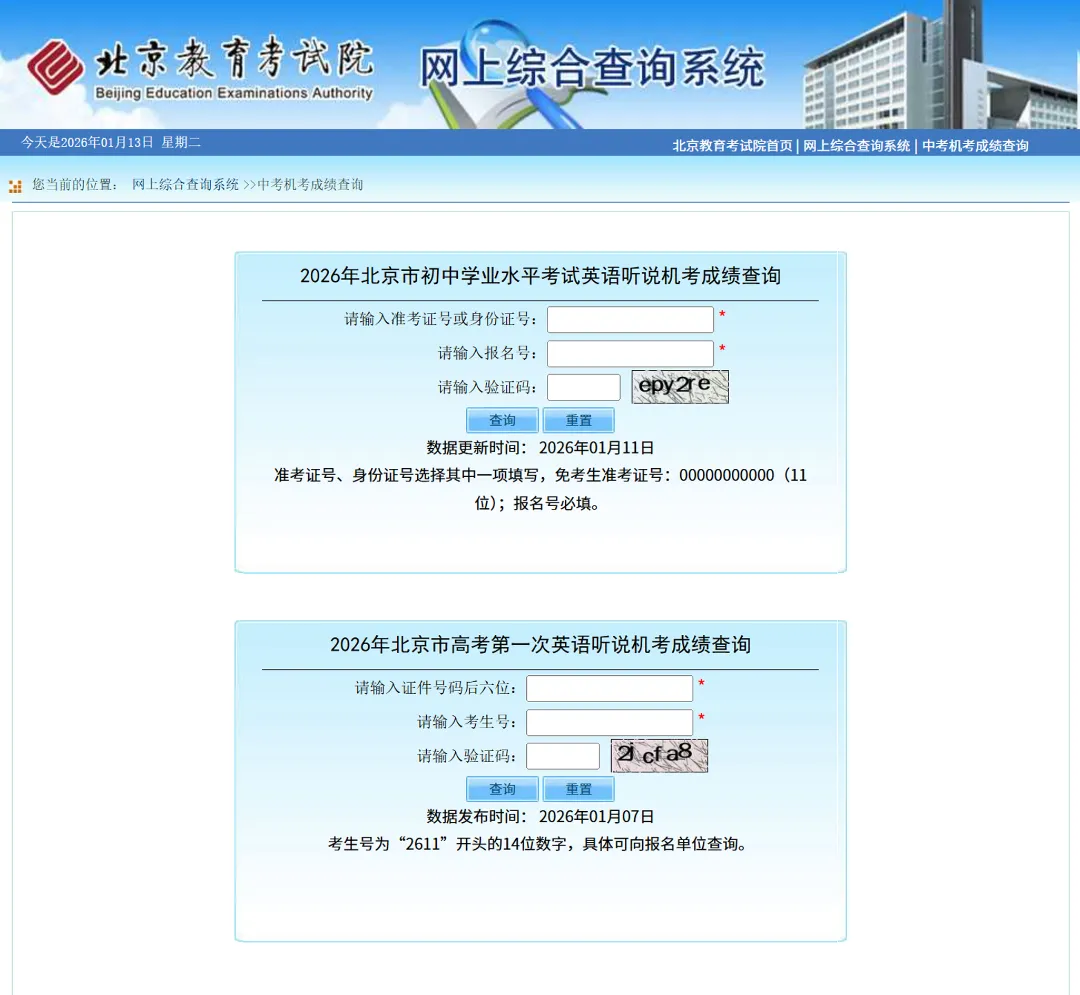
Task: Open 北京教育考试院首页 link
Action: [732, 146]
